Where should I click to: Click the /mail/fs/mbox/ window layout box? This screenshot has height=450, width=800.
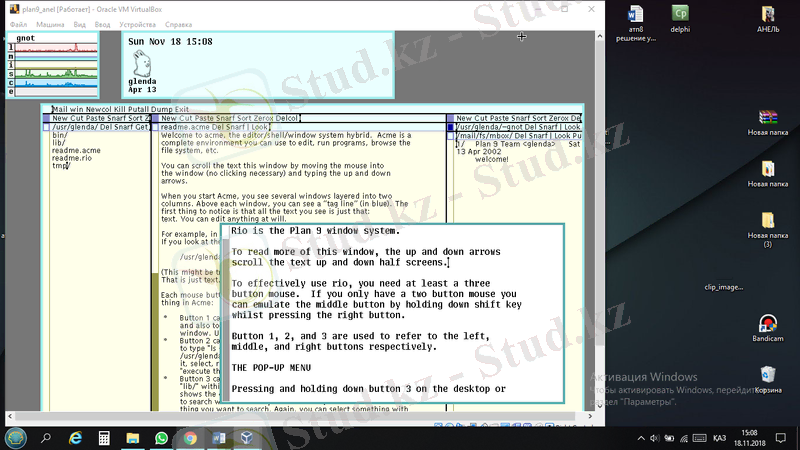click(x=451, y=136)
